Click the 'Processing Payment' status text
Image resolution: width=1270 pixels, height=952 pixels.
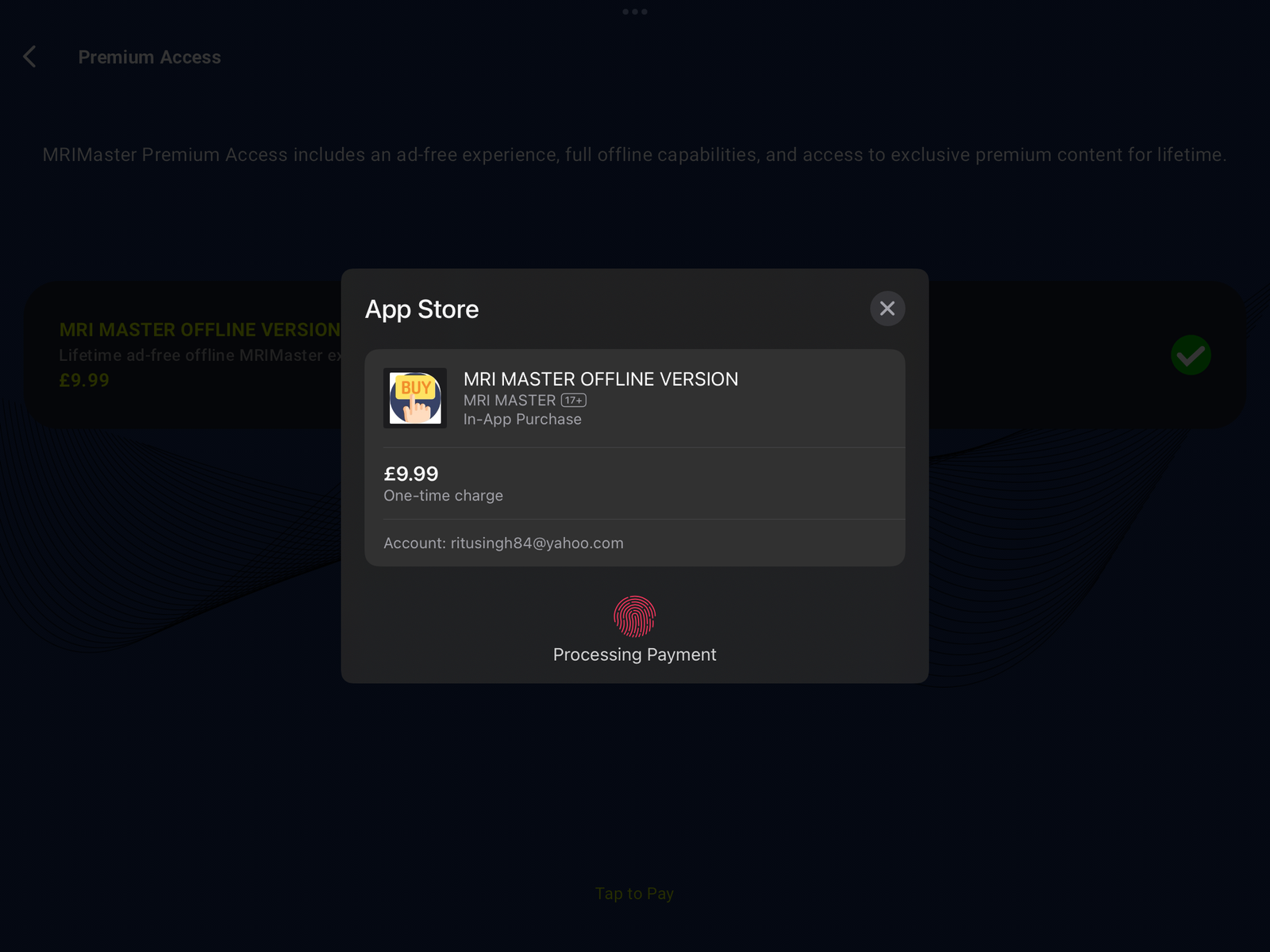coord(635,654)
